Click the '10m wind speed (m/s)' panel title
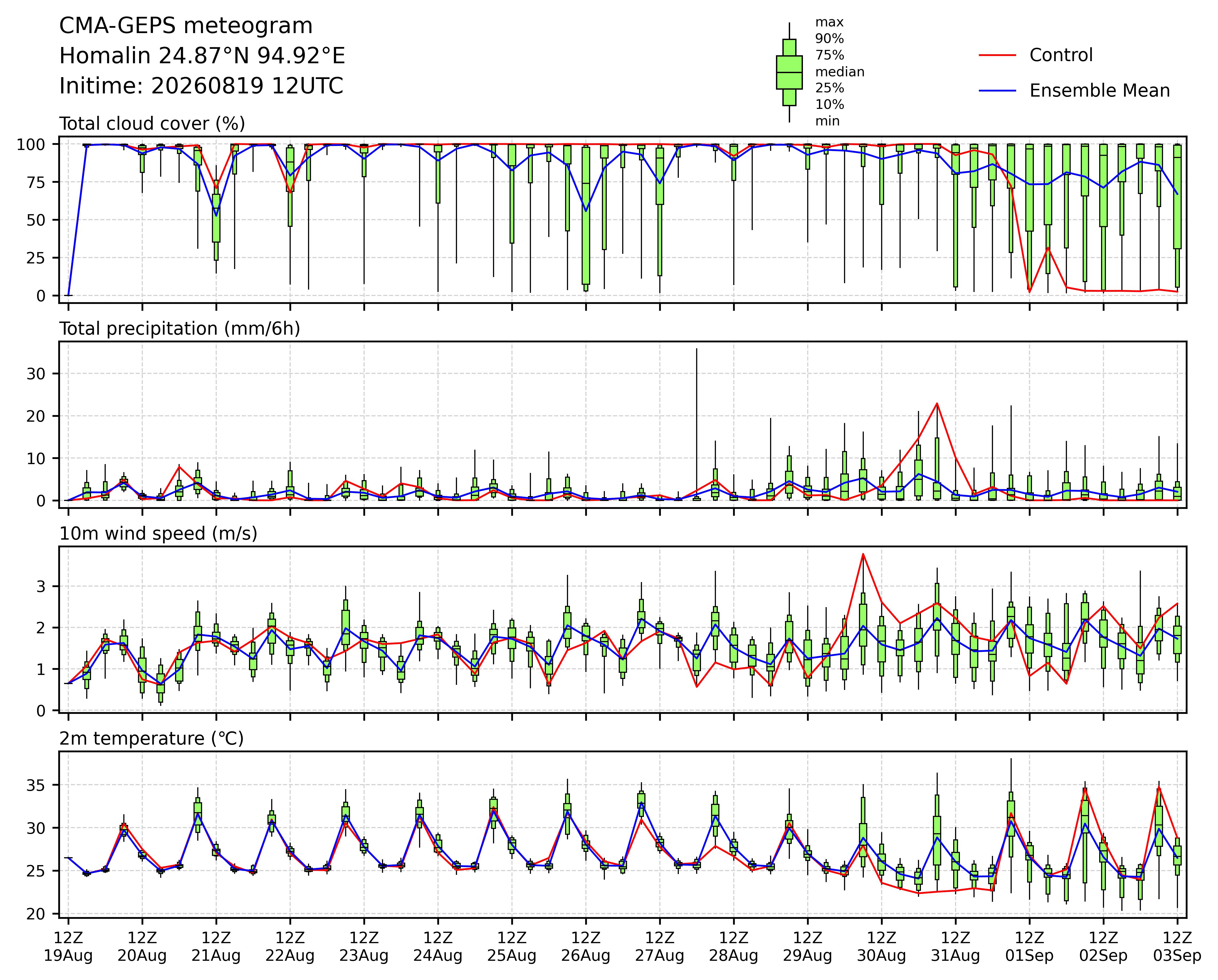Viewport: 1218px width, 980px height. pyautogui.click(x=158, y=534)
